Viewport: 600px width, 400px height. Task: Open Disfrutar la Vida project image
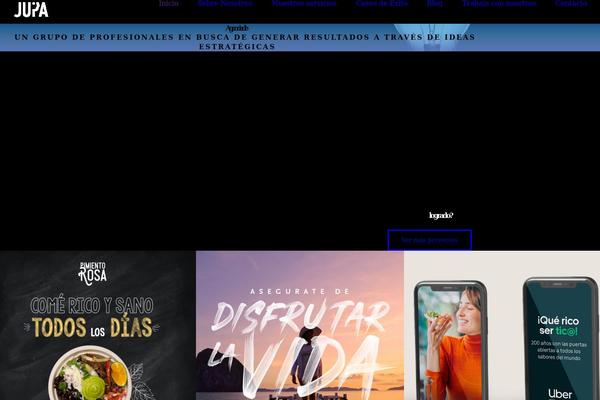300,325
